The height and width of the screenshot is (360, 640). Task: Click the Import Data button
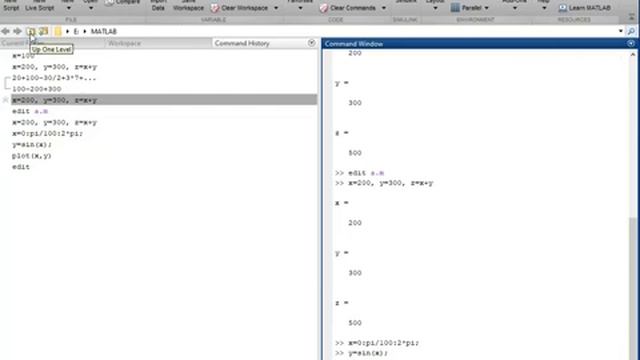coord(158,5)
